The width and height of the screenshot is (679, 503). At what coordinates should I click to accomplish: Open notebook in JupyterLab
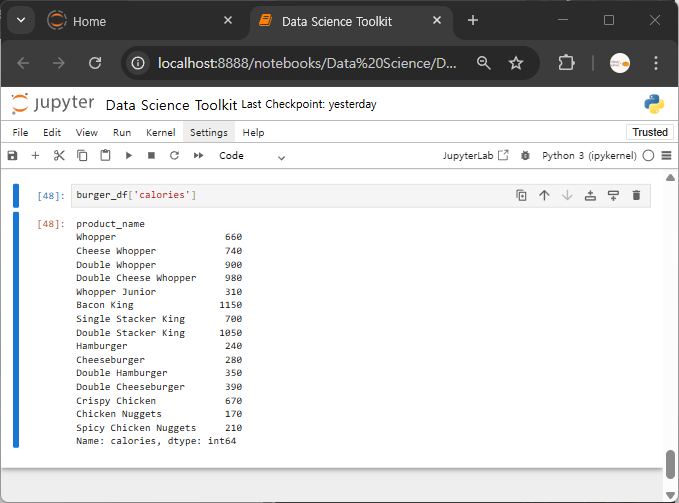475,155
